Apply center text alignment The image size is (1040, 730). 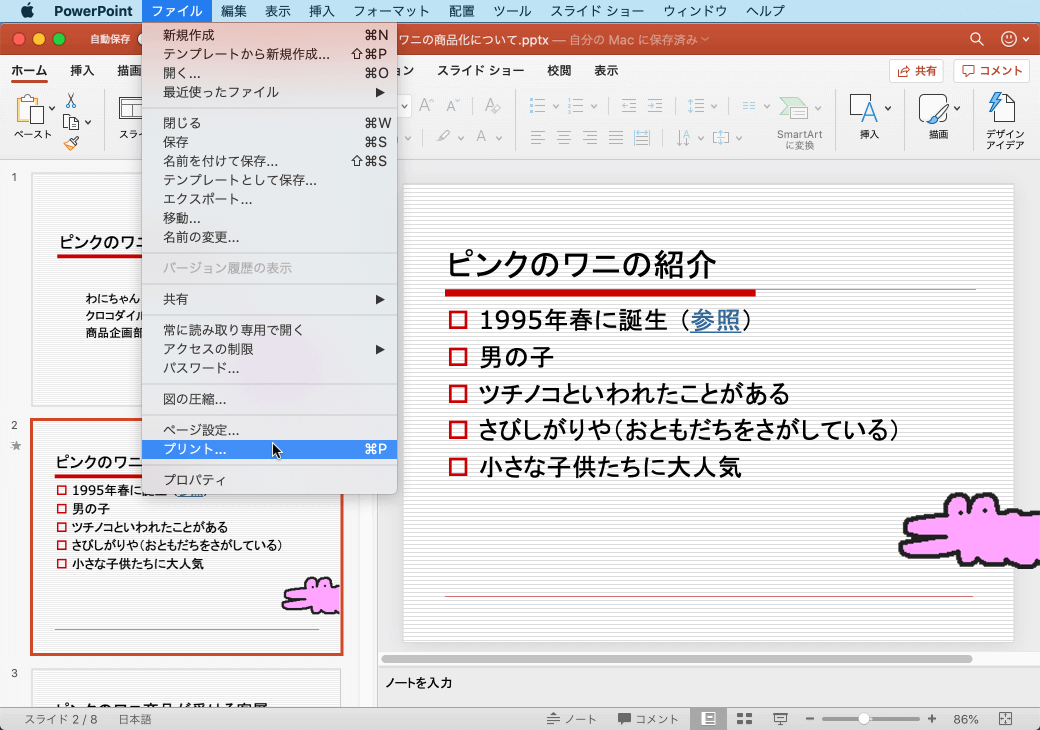click(564, 138)
